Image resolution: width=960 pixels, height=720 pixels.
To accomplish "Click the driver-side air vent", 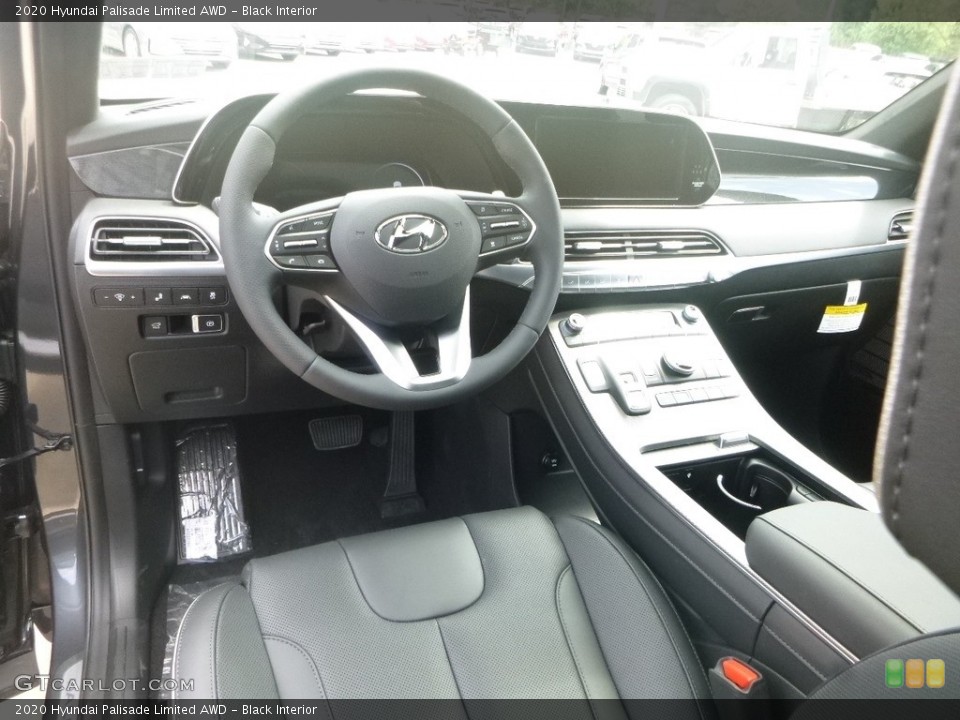I will click(151, 241).
